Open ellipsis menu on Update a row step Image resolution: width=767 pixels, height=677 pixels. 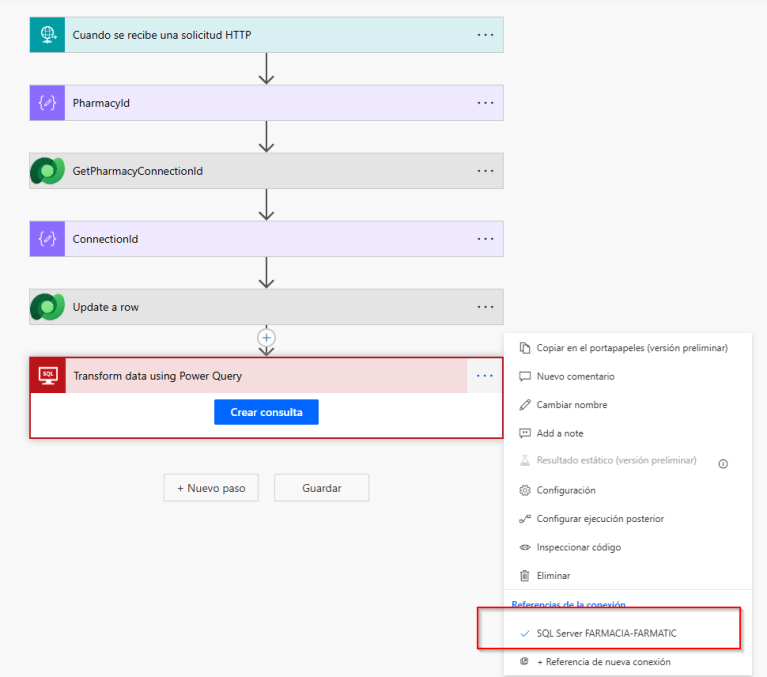(485, 307)
